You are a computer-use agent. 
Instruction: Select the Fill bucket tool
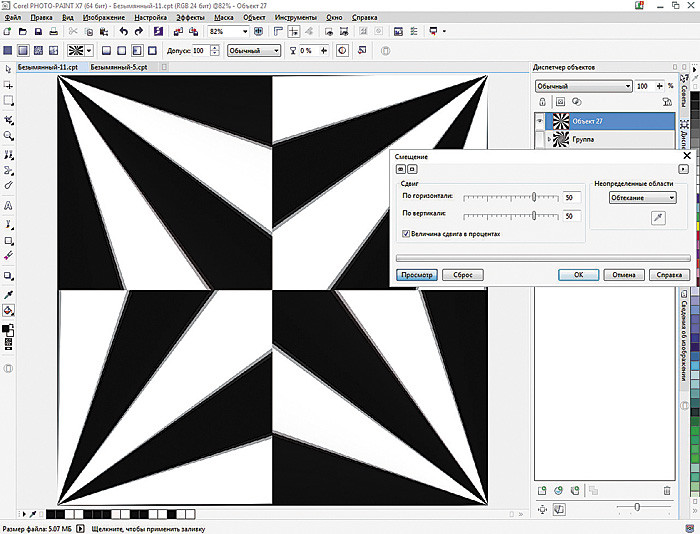pyautogui.click(x=8, y=310)
